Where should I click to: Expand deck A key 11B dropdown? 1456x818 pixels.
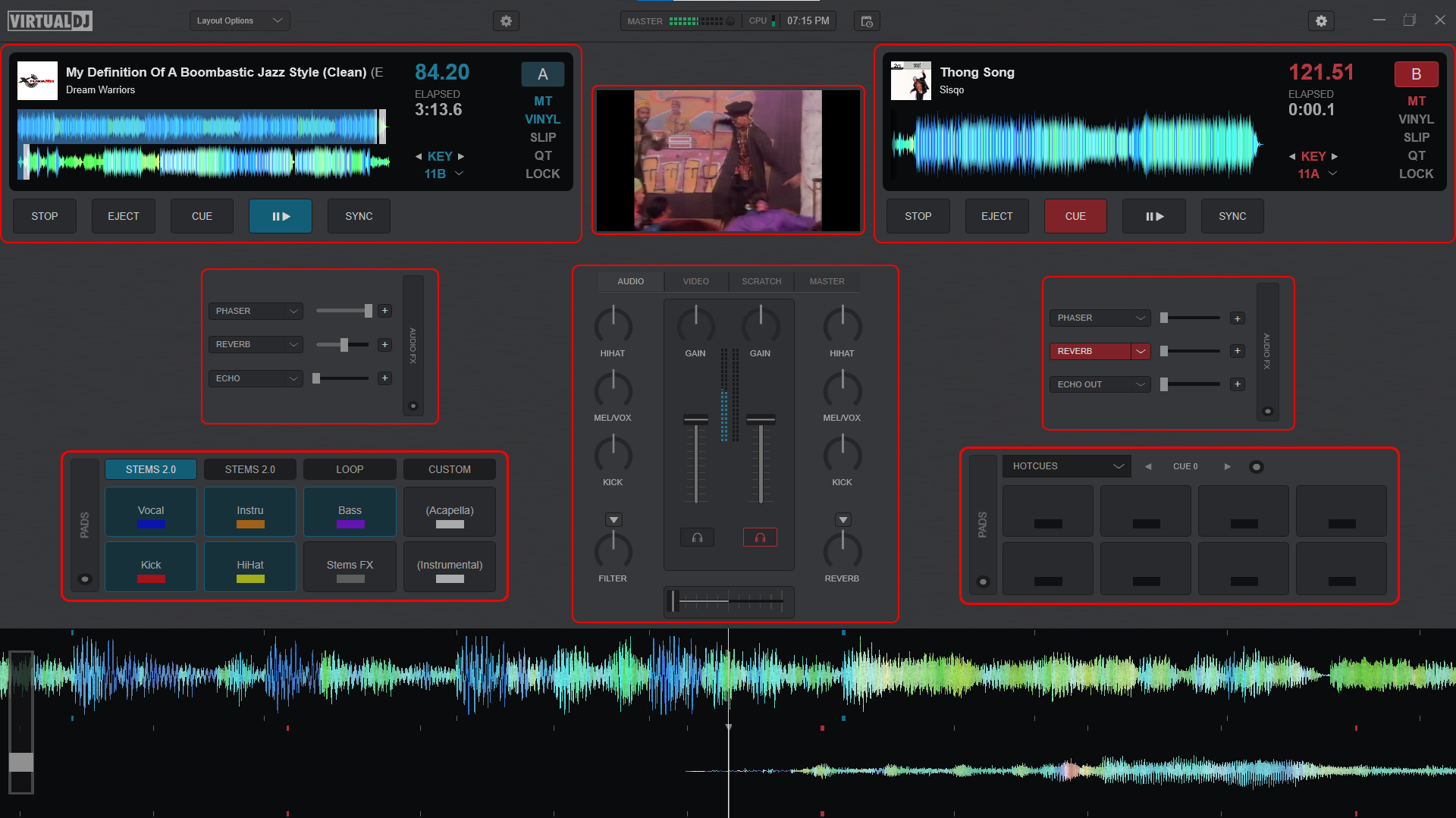(459, 174)
